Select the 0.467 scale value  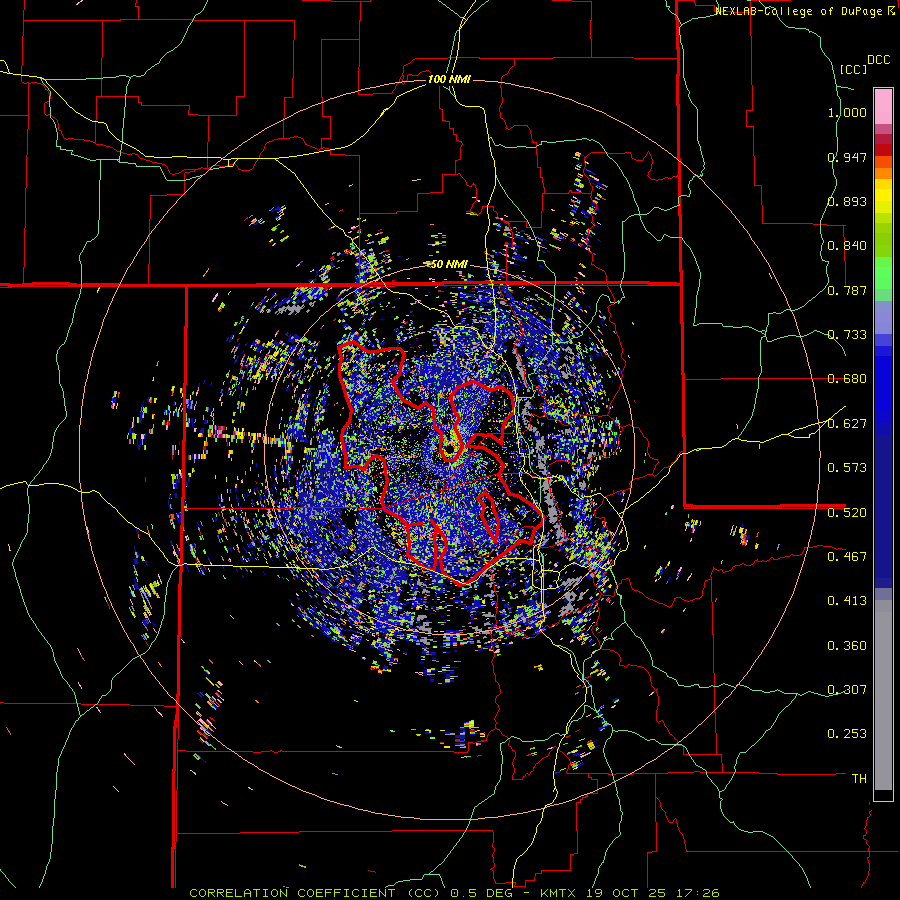click(x=847, y=557)
